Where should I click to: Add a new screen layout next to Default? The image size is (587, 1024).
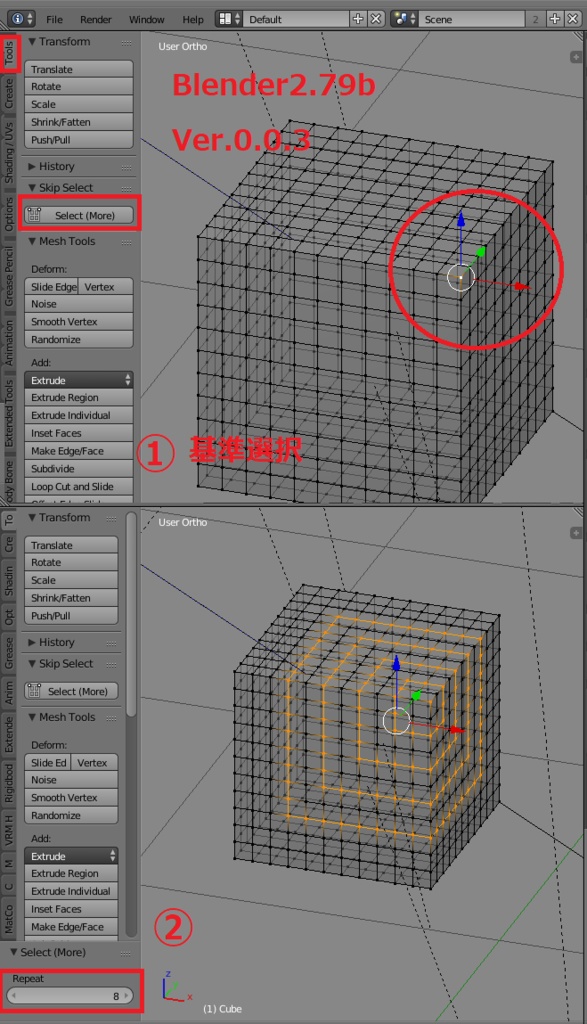[x=358, y=19]
